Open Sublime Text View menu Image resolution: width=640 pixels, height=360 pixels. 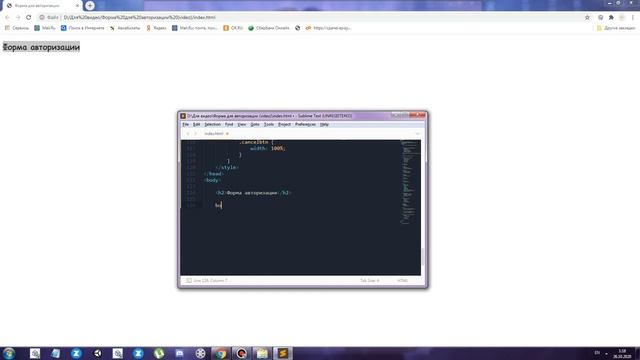coord(242,124)
